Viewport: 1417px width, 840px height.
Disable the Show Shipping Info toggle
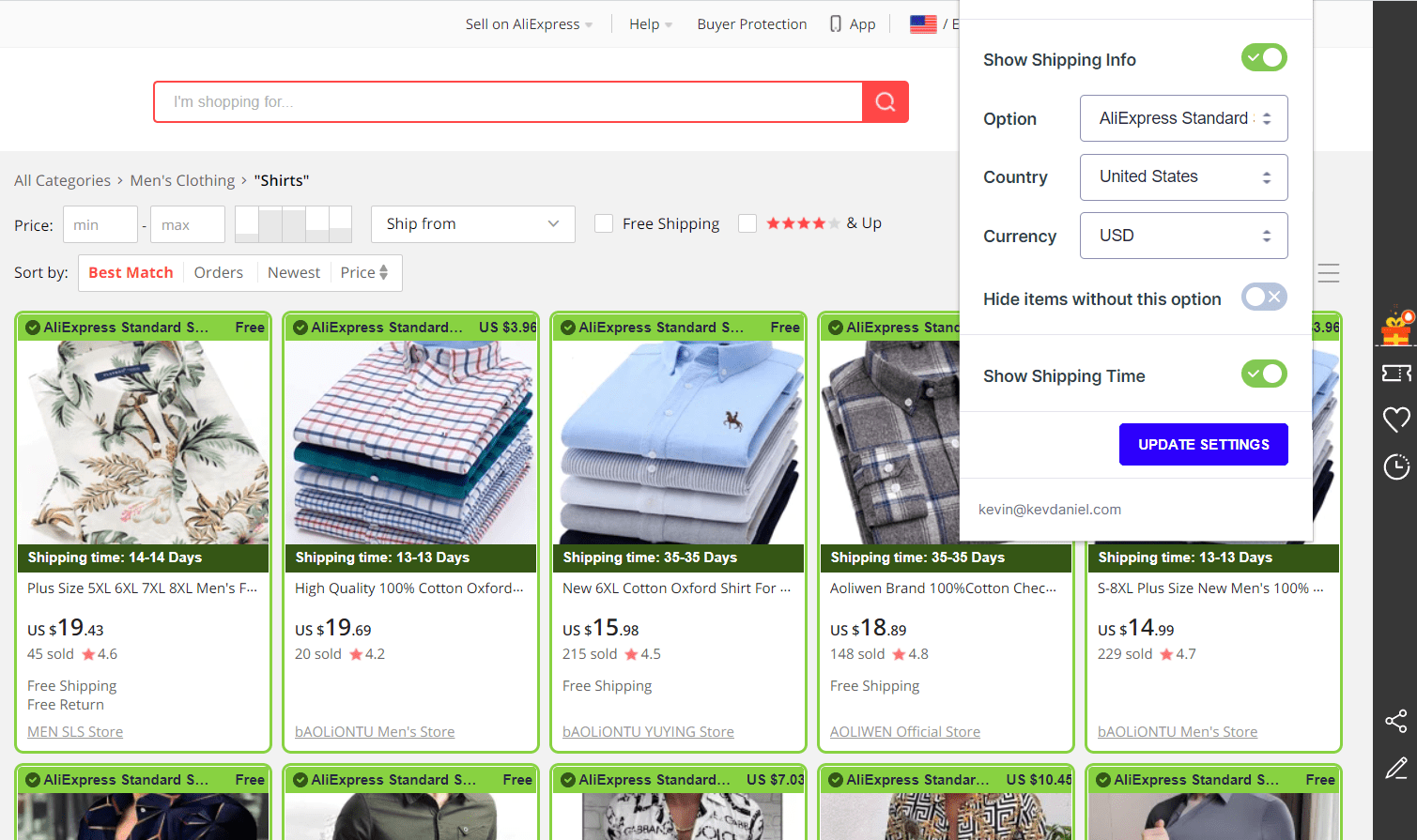tap(1264, 58)
